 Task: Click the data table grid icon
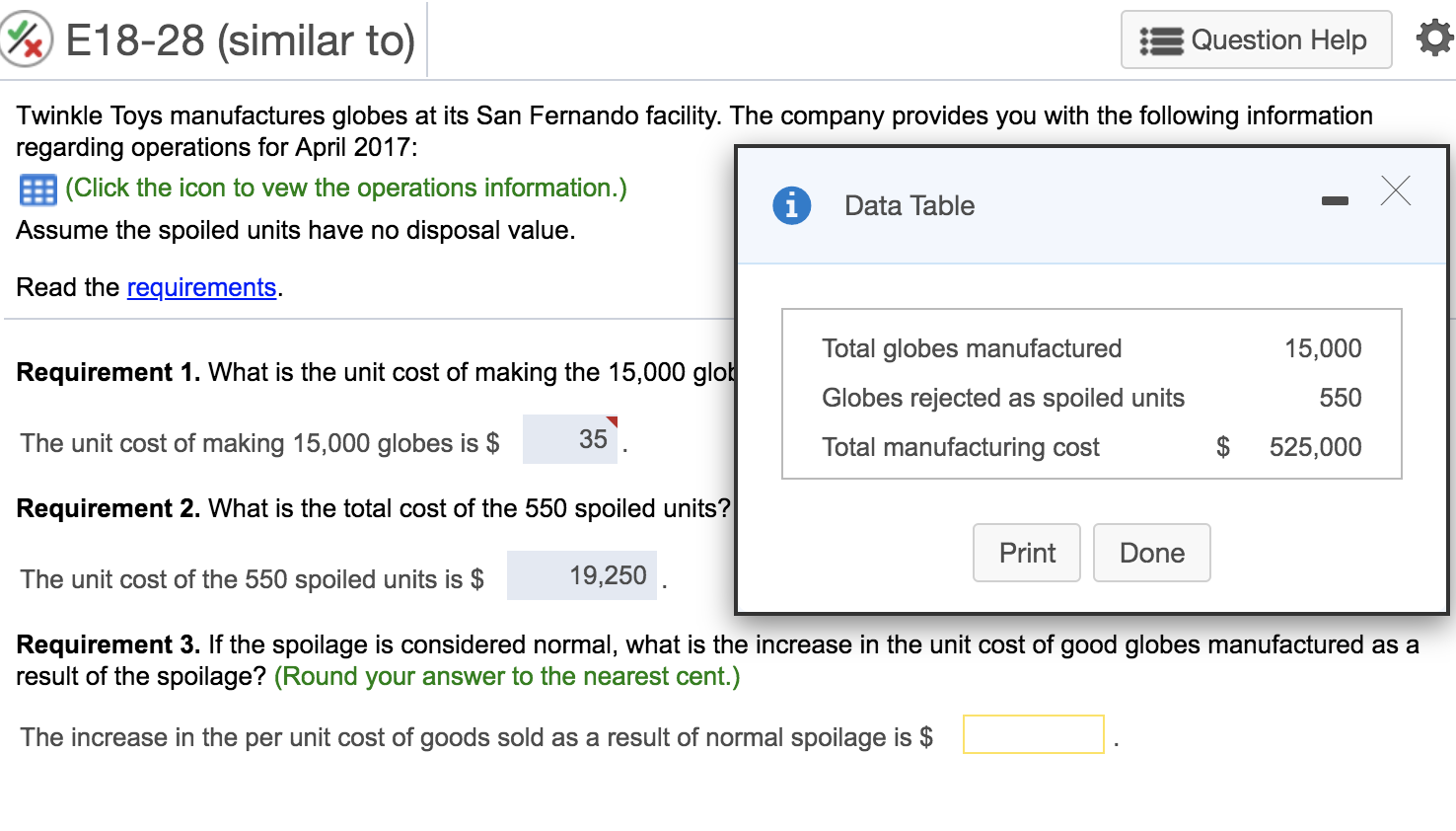click(37, 189)
